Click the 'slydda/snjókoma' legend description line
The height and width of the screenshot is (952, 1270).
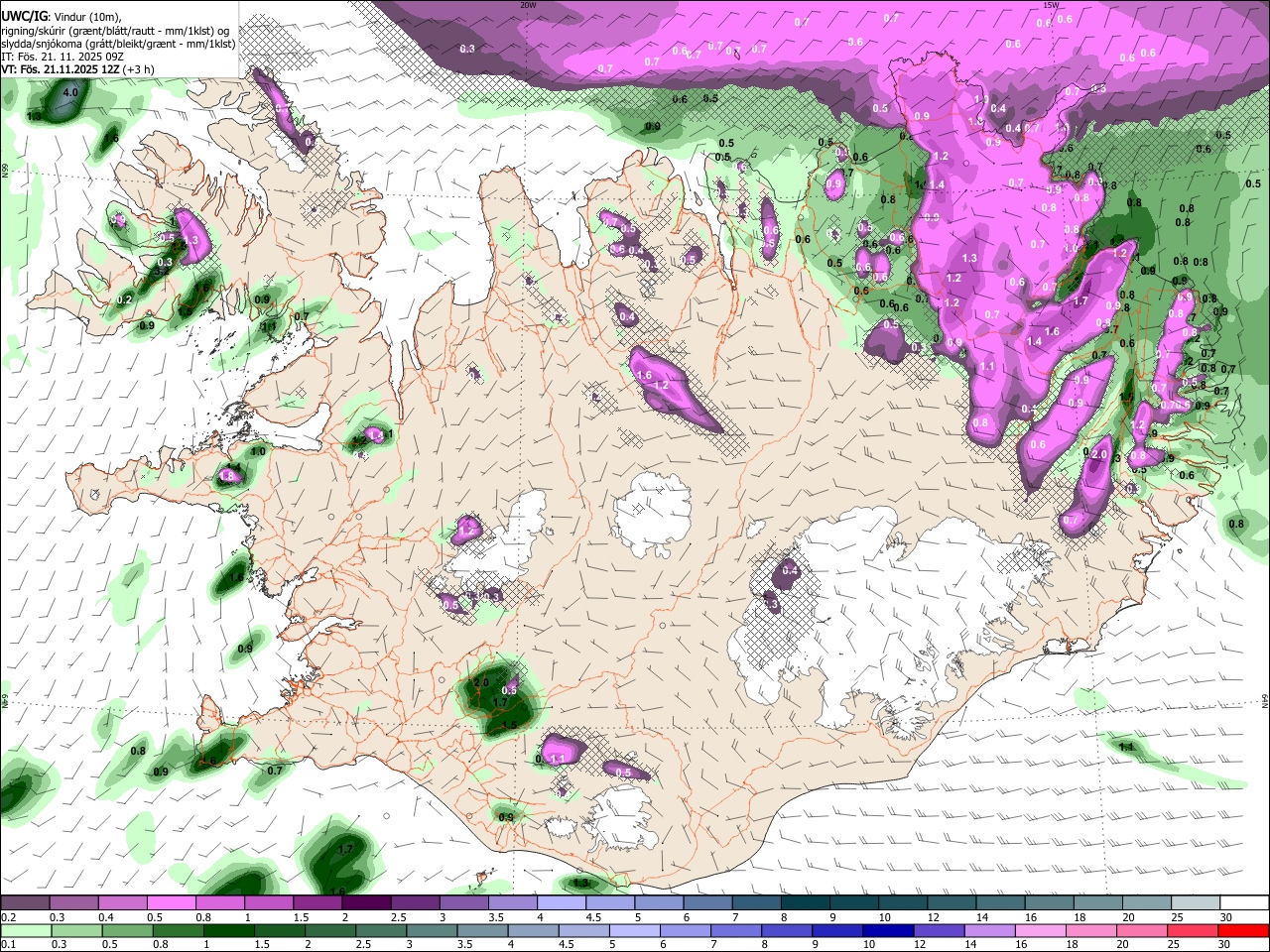pos(118,44)
